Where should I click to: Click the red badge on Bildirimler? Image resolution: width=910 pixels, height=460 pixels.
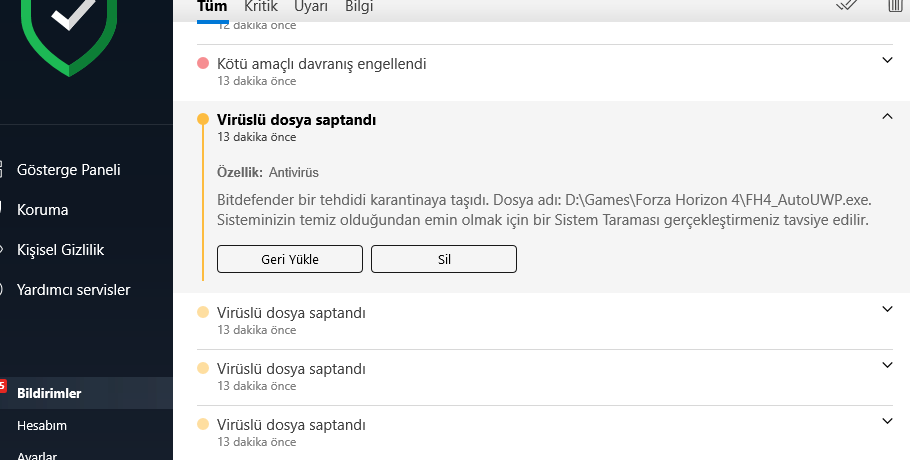(x=3, y=385)
